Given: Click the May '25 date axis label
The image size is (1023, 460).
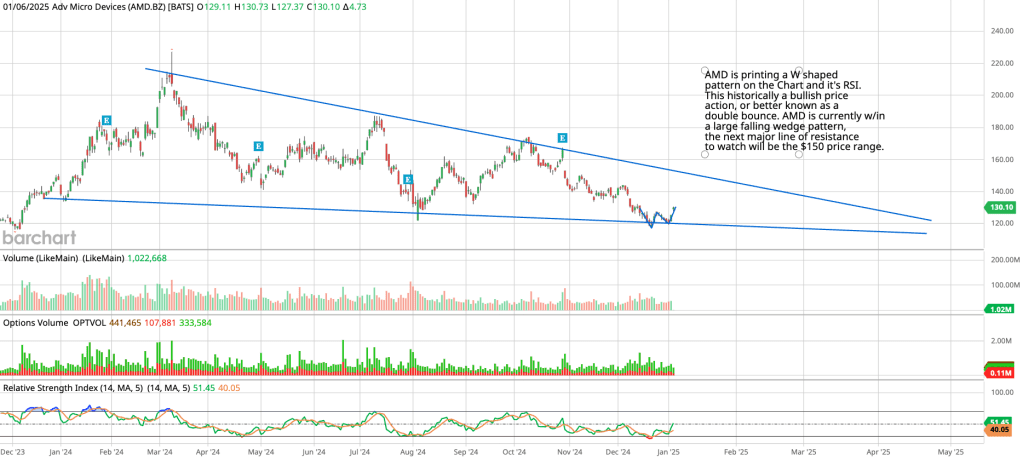Looking at the screenshot, I should coord(953,452).
